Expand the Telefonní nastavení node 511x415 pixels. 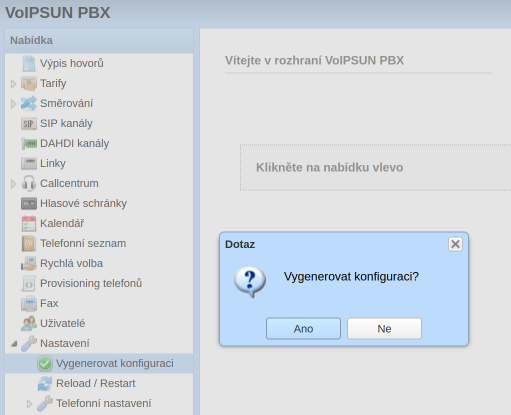coord(29,404)
